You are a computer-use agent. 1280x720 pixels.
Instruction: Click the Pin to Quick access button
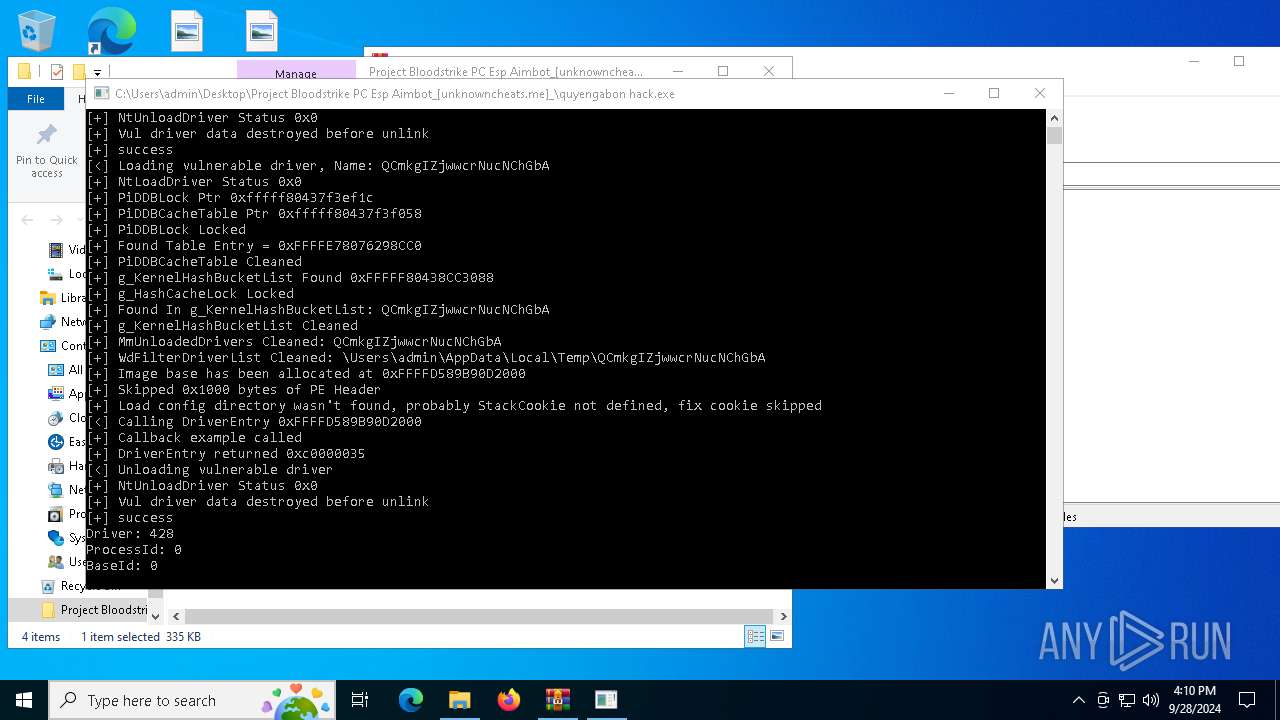click(46, 152)
